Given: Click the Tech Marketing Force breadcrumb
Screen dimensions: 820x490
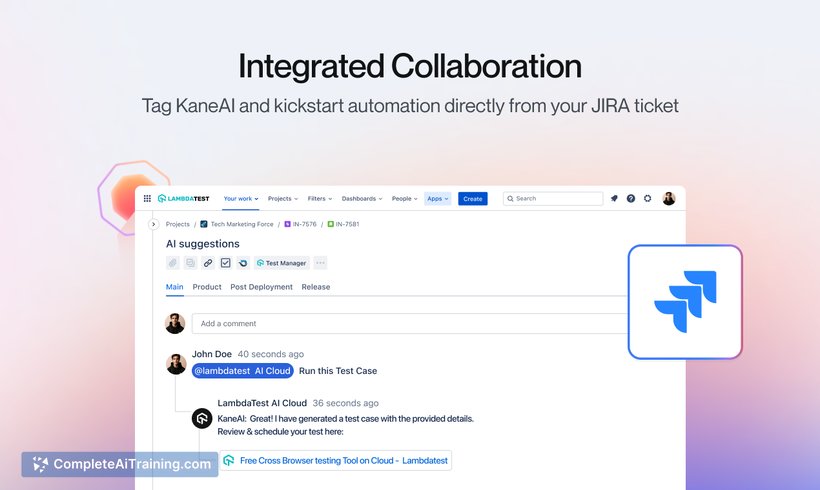Looking at the screenshot, I should [242, 224].
